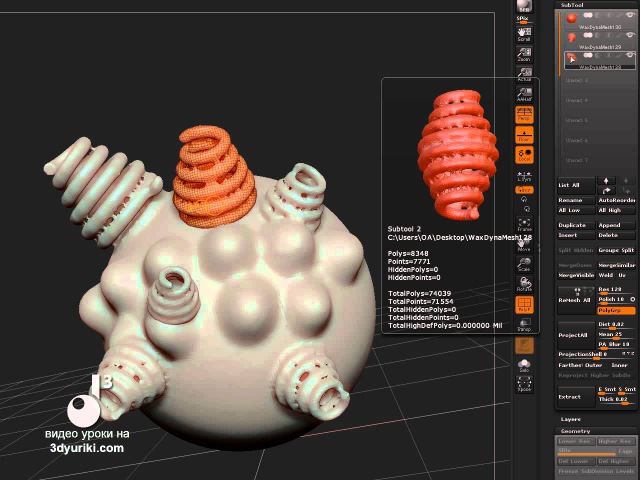The image size is (640, 480).
Task: Expand the Layers section
Action: click(x=572, y=419)
